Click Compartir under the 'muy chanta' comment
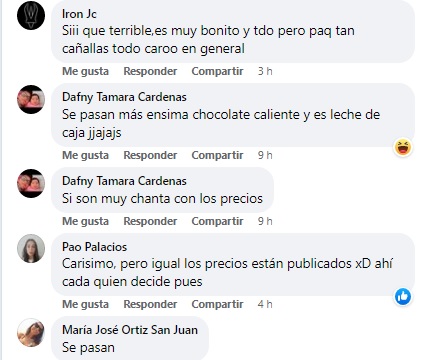This screenshot has height=360, width=446. coord(217,221)
